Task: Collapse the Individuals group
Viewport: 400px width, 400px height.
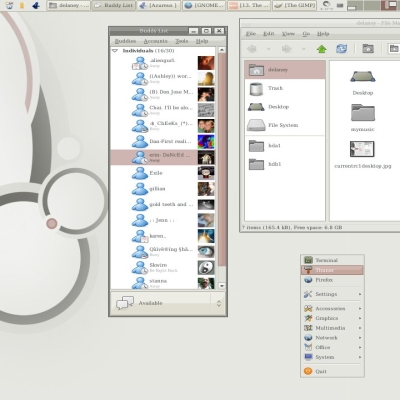Action: coord(115,51)
